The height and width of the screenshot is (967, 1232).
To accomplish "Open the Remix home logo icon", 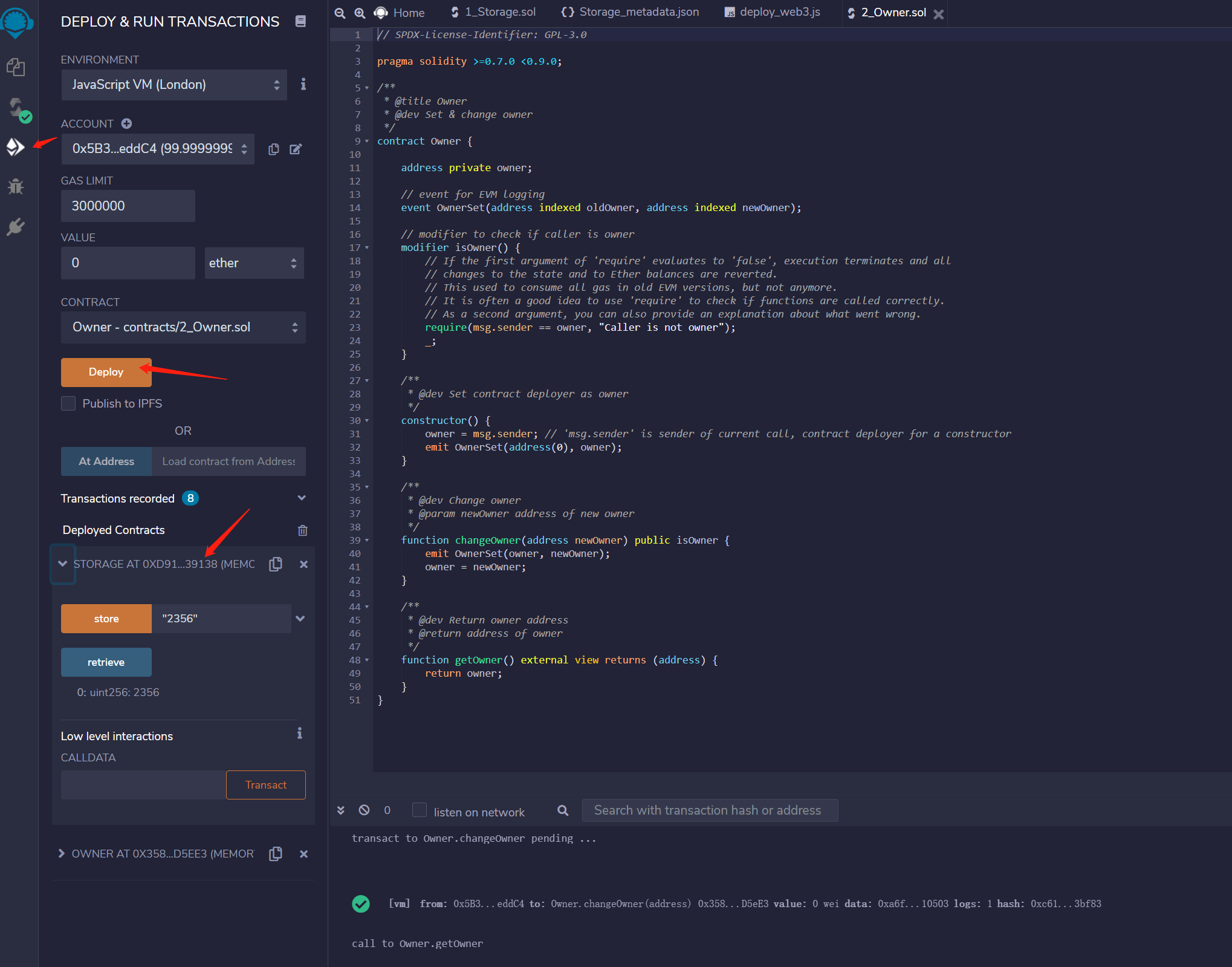I will pos(16,23).
